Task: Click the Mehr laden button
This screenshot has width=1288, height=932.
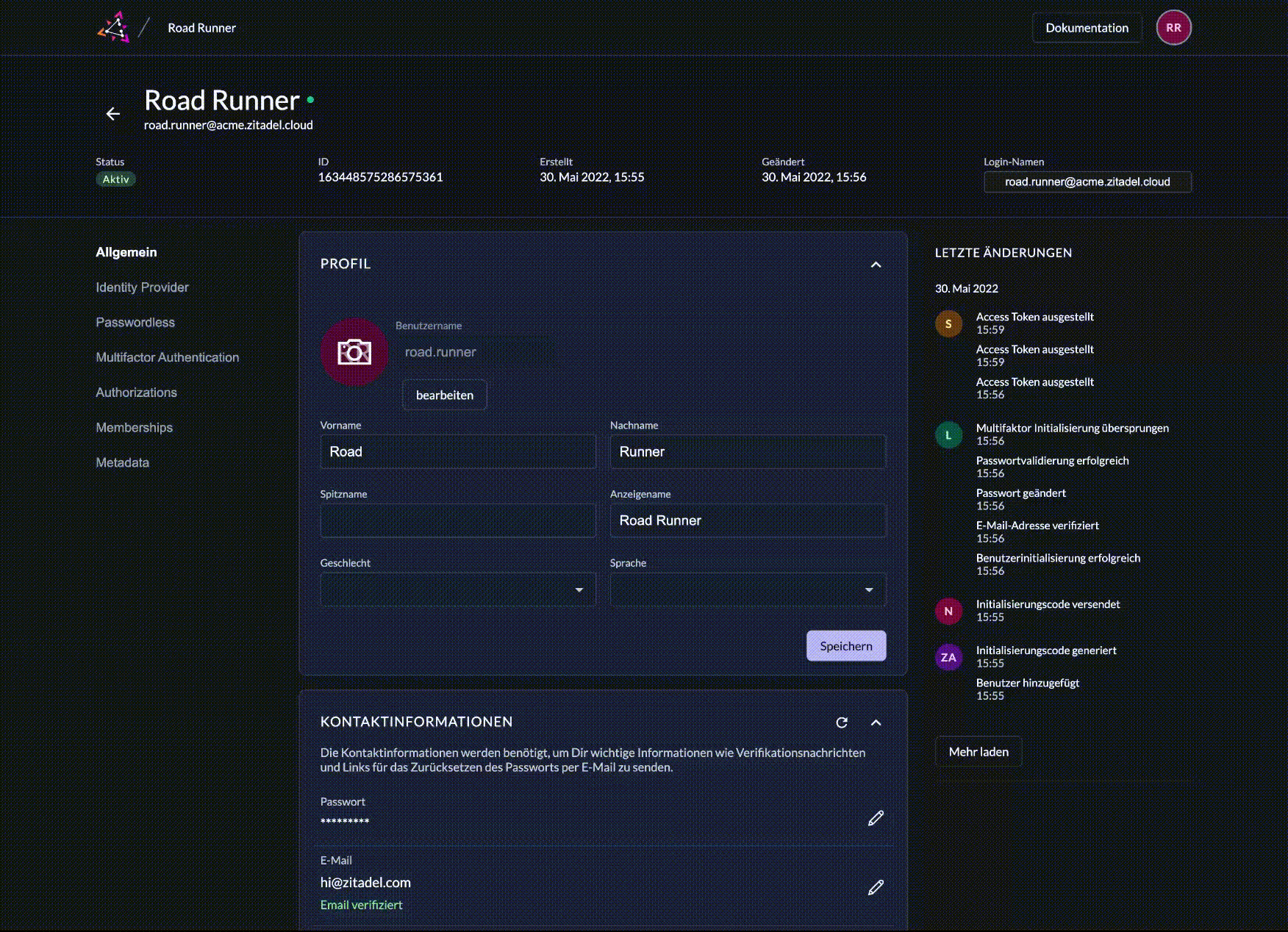Action: point(978,752)
